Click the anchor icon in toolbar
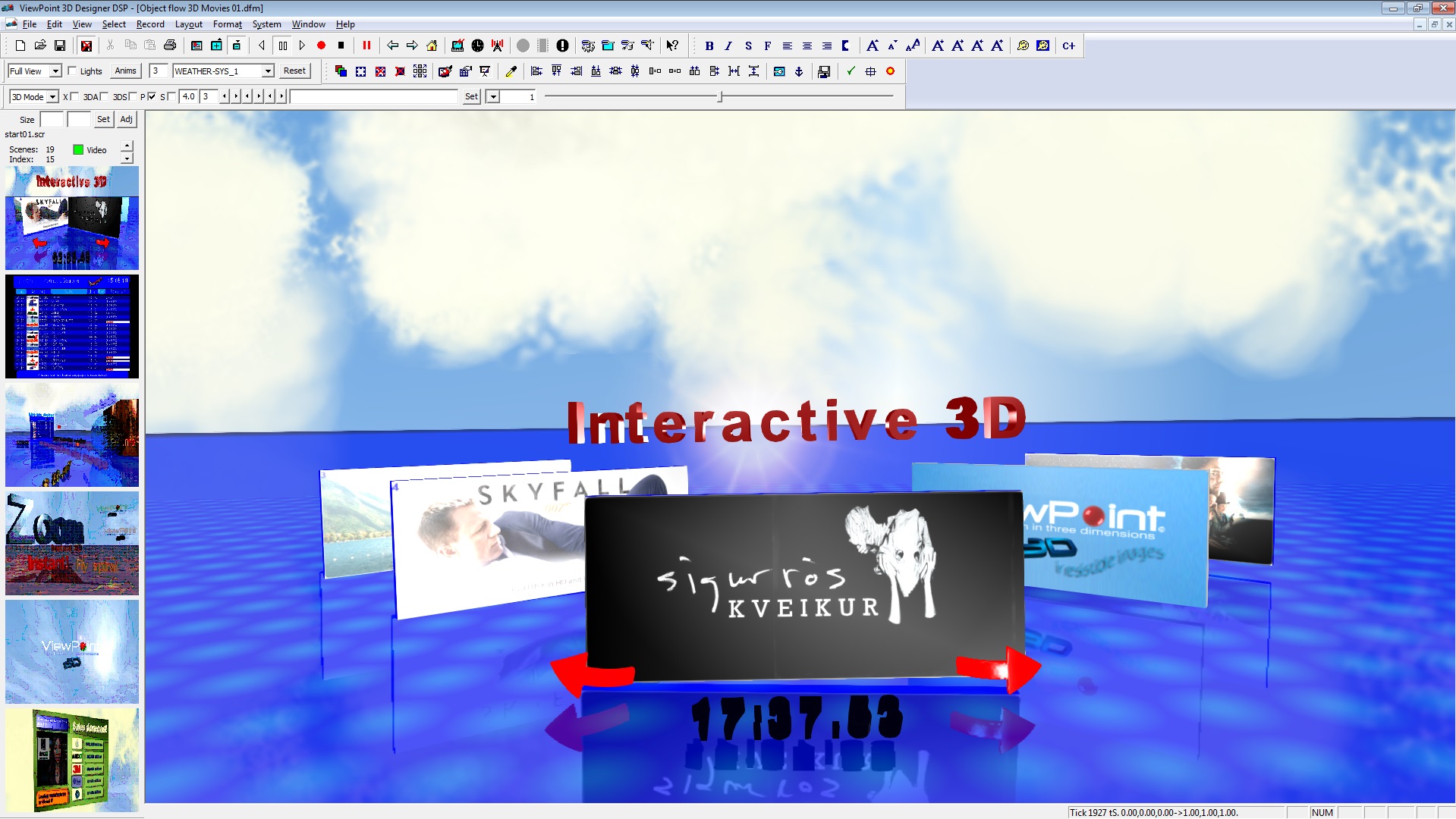 [x=799, y=71]
